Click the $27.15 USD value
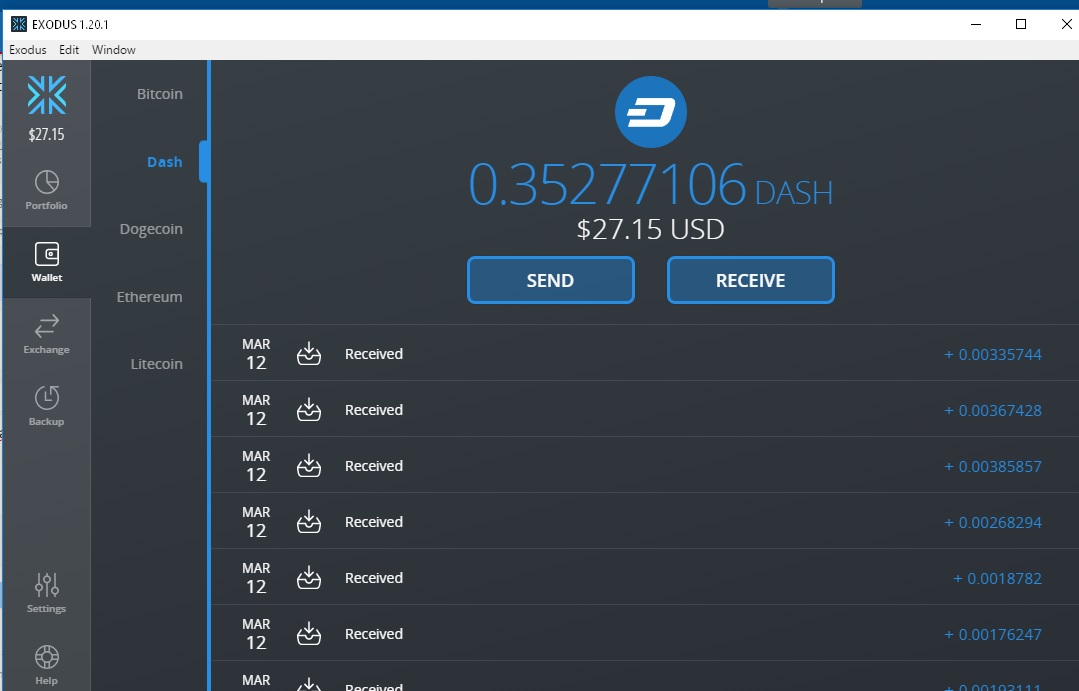Viewport: 1079px width, 691px height. click(x=650, y=229)
